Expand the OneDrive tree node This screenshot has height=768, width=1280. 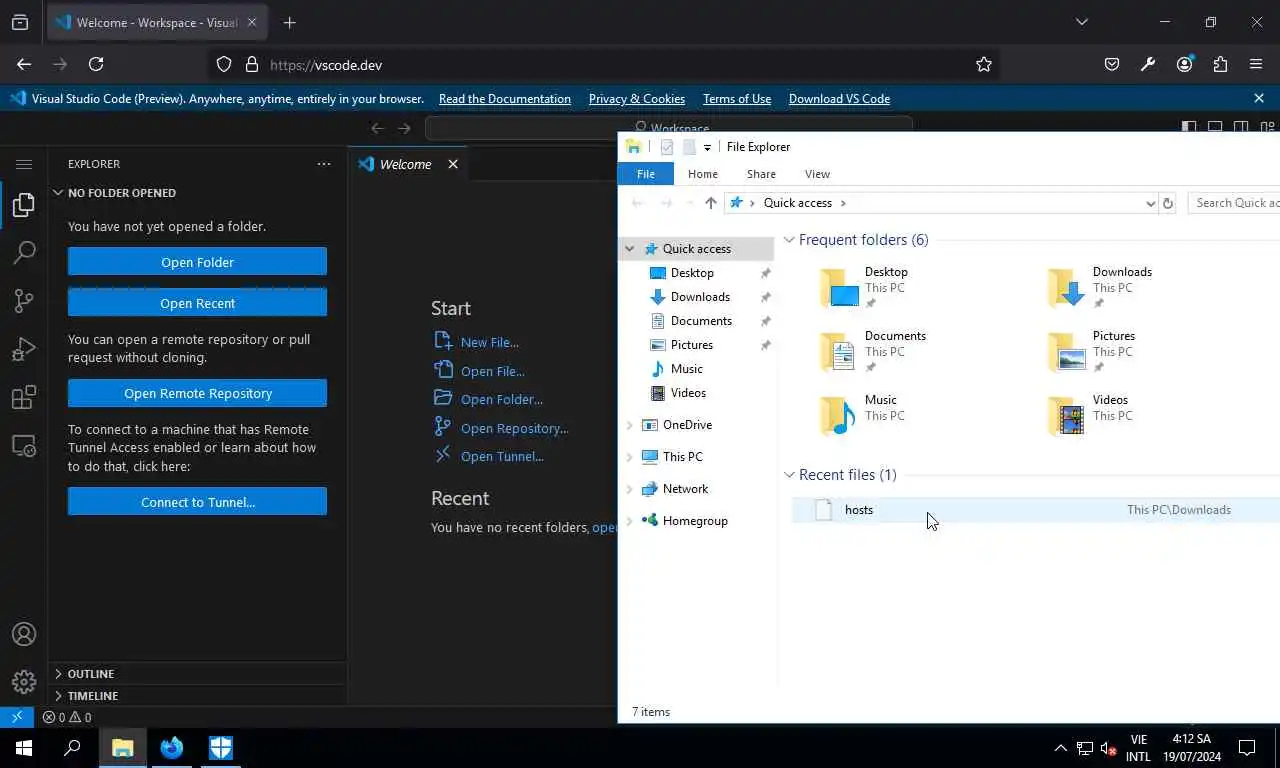point(630,425)
